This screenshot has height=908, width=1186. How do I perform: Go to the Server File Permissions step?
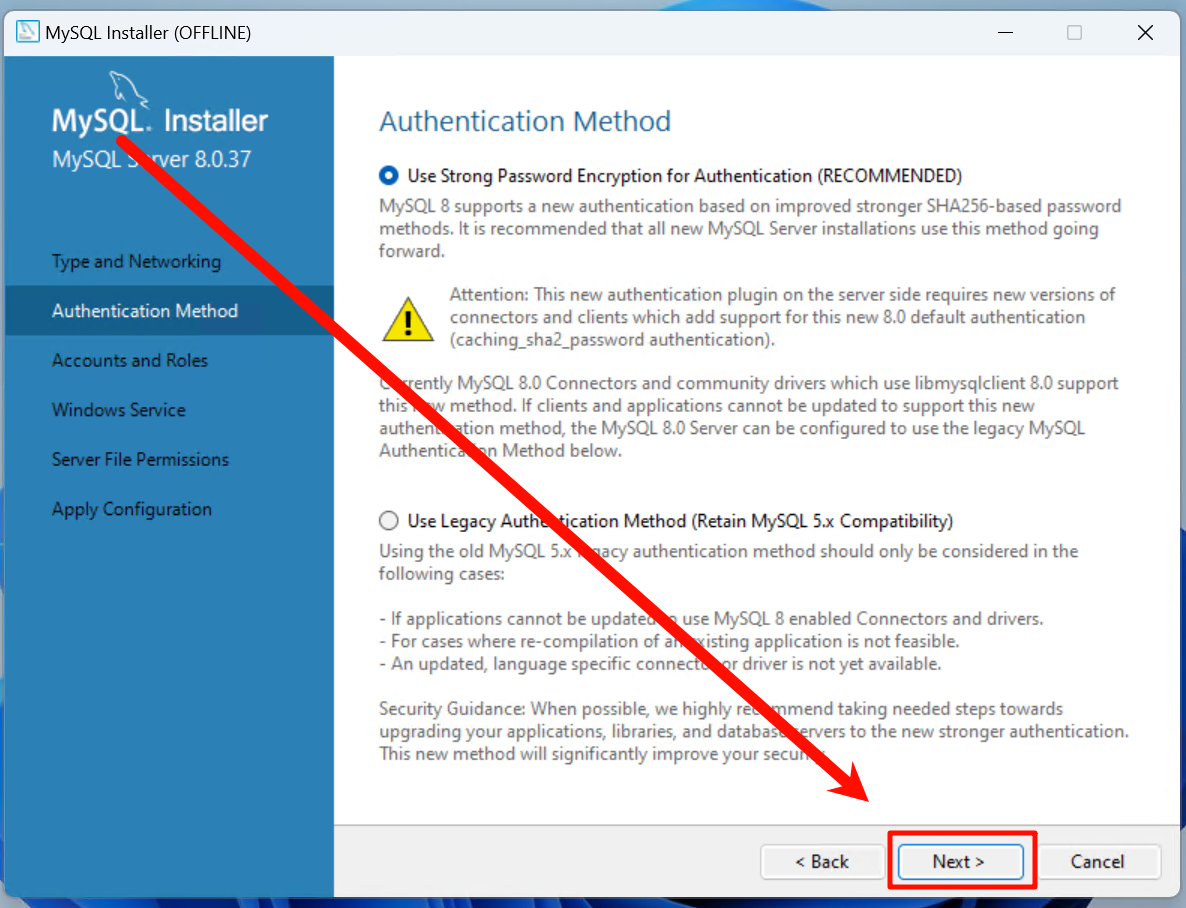(x=140, y=459)
